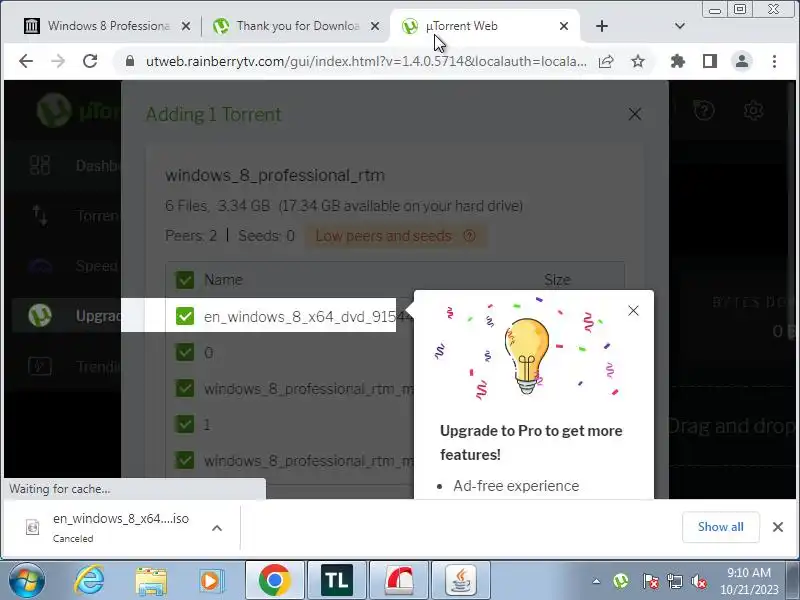Open the Chrome extensions puzzle icon
Viewport: 800px width, 600px height.
(678, 62)
